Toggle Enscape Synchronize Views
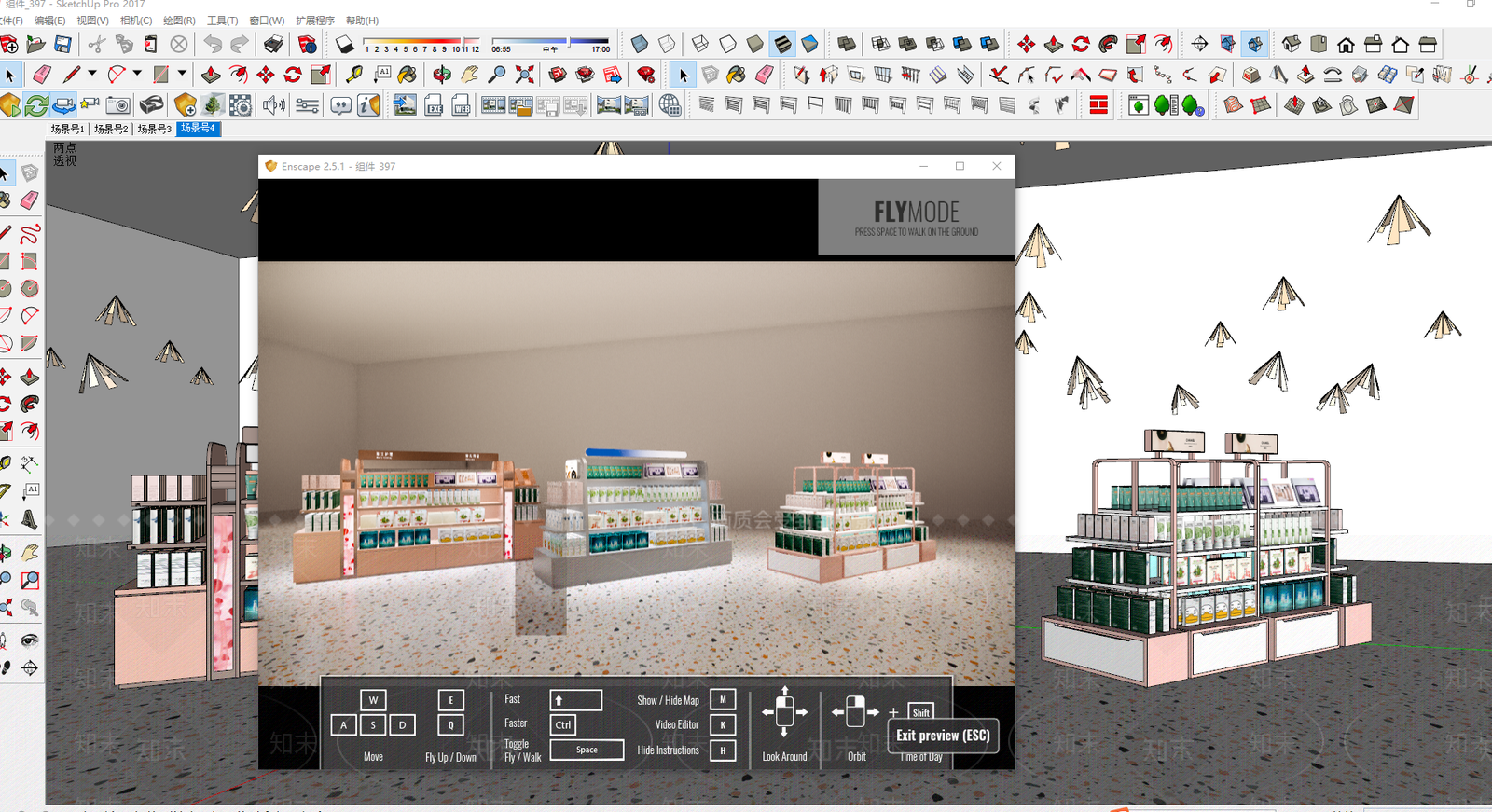The width and height of the screenshot is (1492, 812). tap(63, 105)
